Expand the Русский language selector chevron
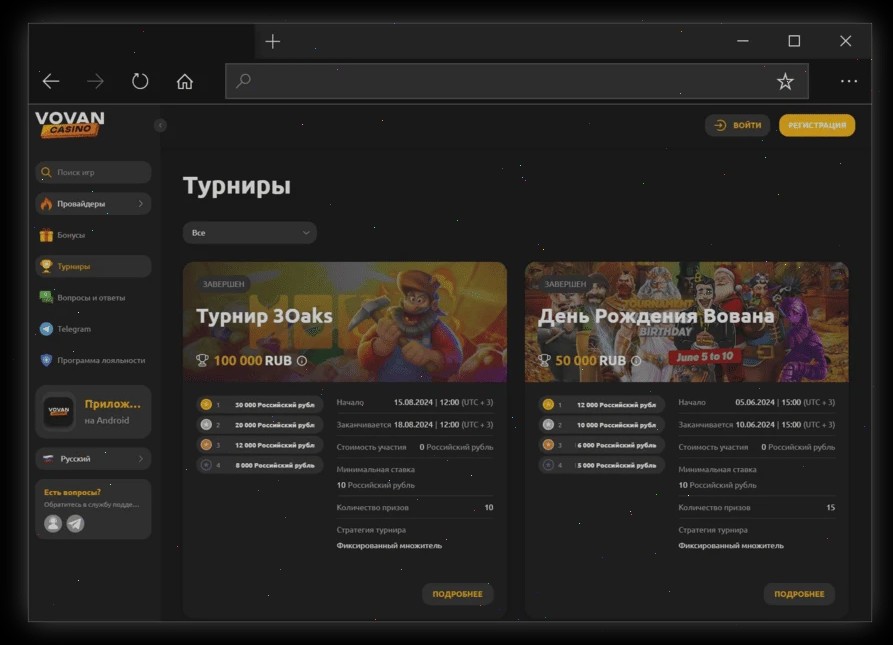 (x=141, y=458)
